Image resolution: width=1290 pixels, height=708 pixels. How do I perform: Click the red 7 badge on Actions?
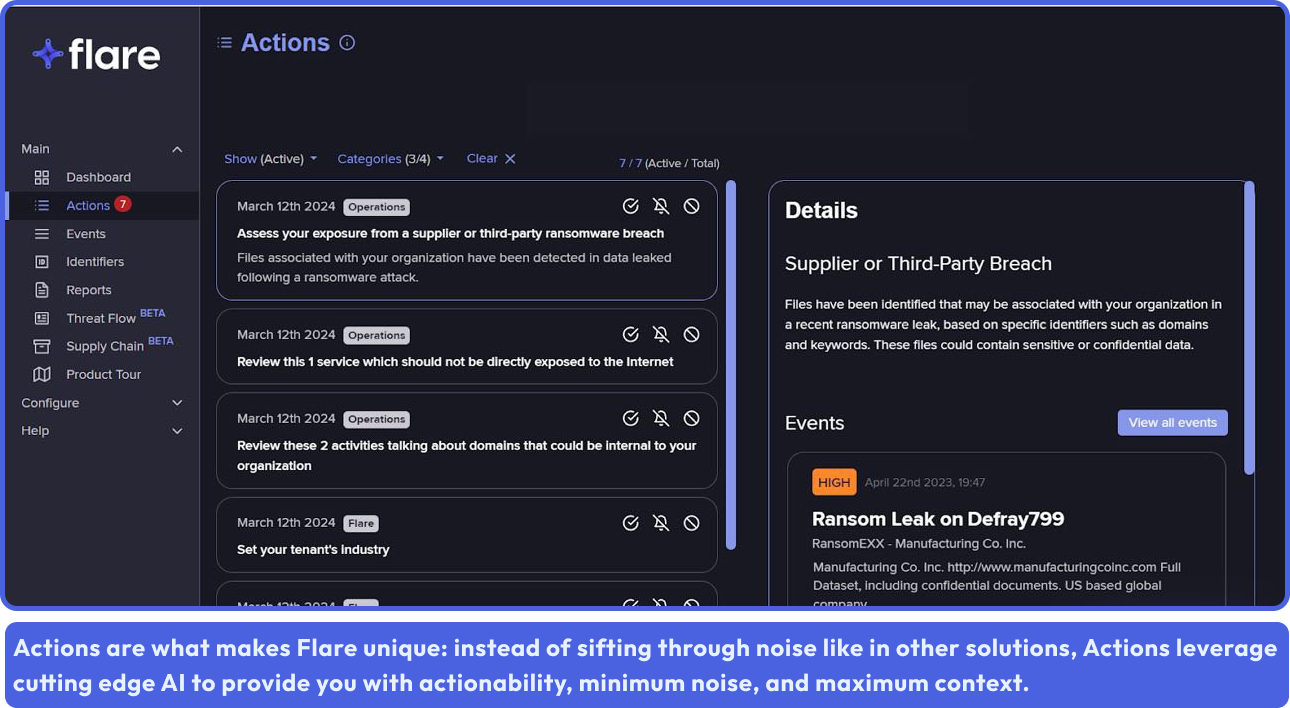point(122,204)
